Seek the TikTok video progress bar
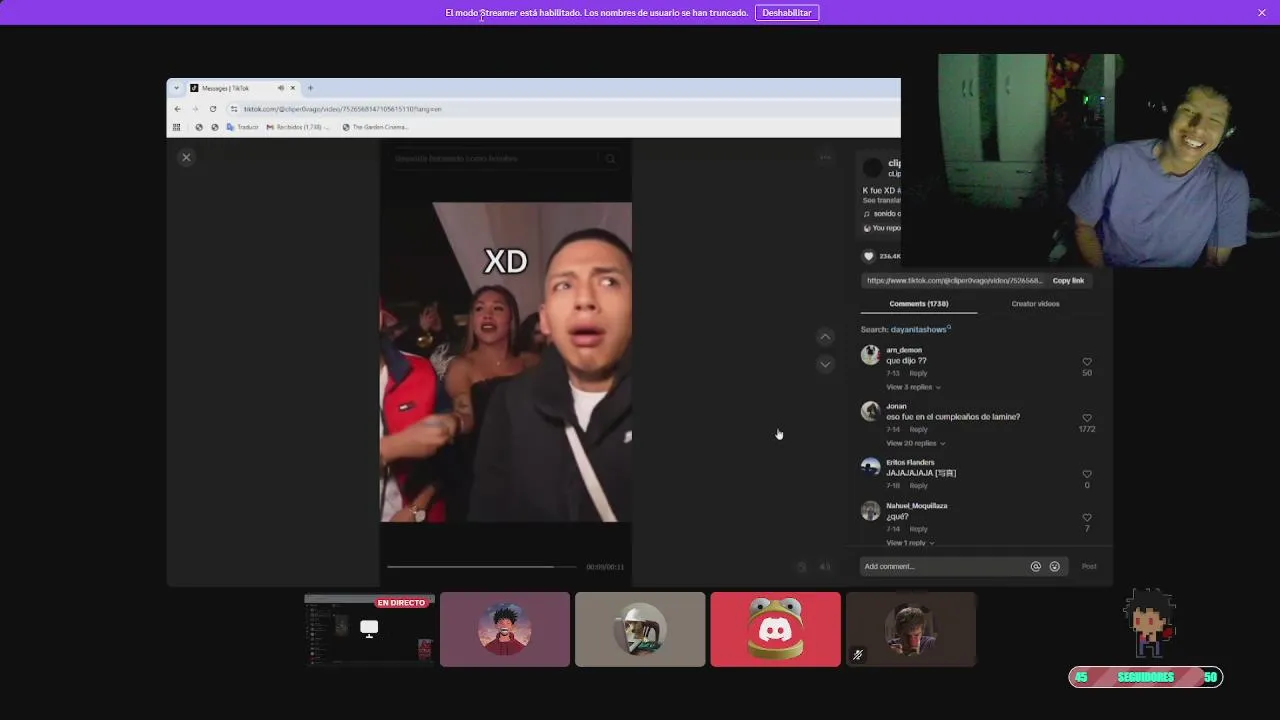This screenshot has width=1280, height=720. click(x=482, y=567)
